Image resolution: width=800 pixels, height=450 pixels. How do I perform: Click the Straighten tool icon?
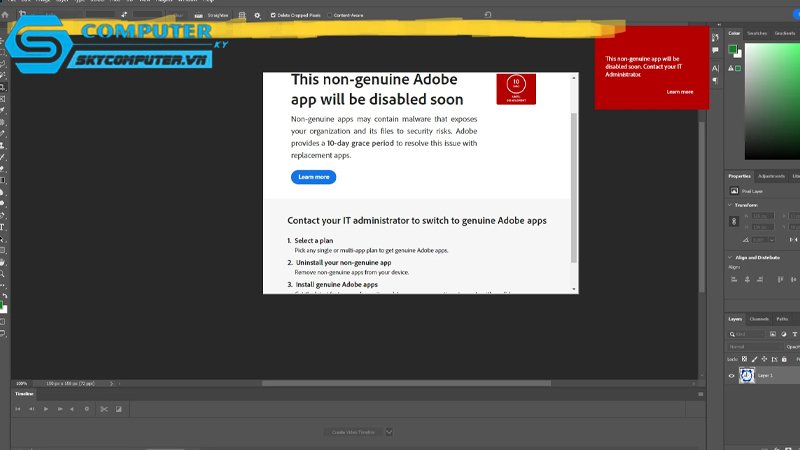[198, 15]
